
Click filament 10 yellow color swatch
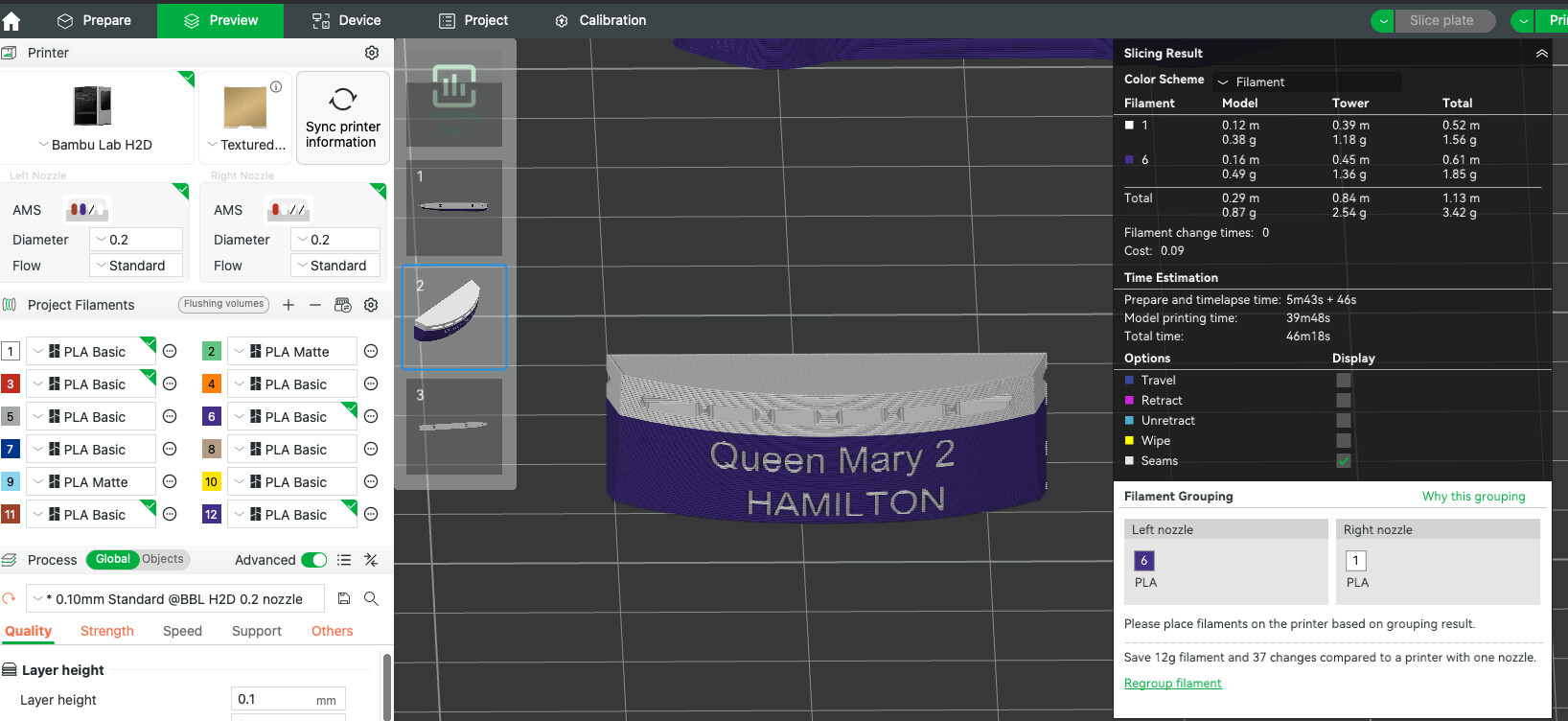pos(212,482)
